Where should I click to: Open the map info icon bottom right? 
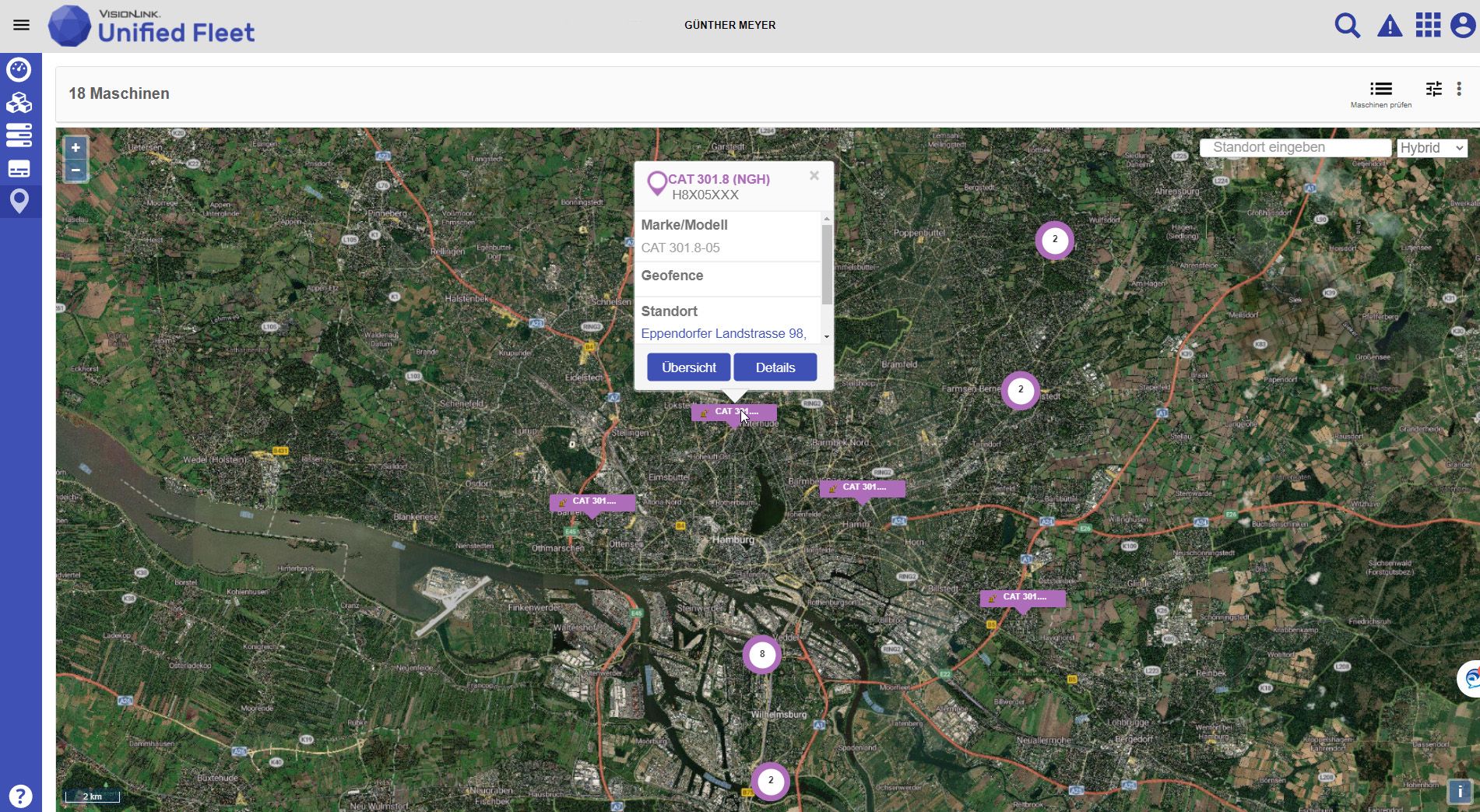click(1460, 791)
